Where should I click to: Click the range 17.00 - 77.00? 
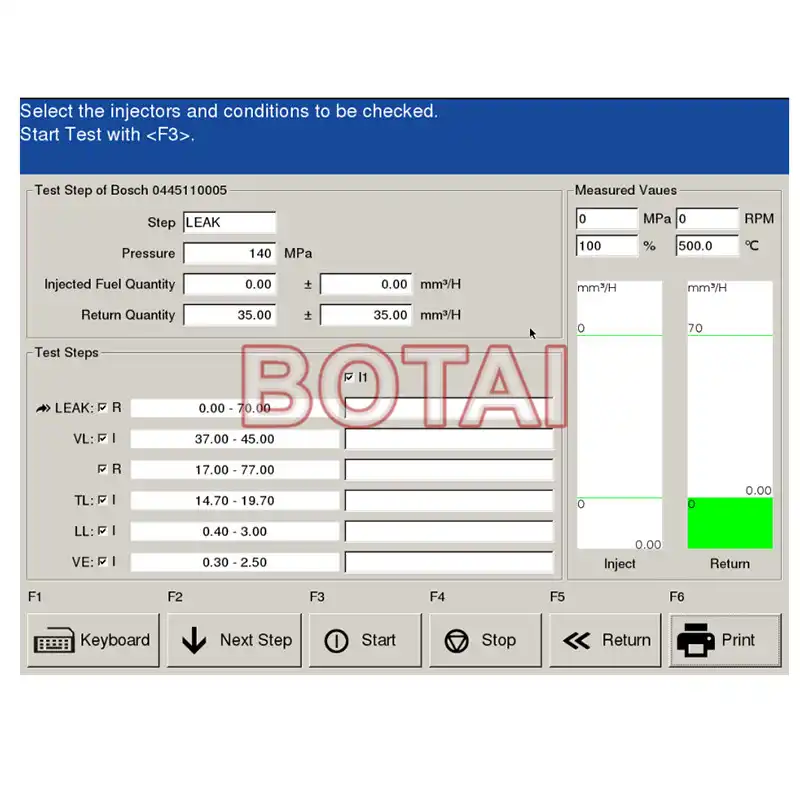click(235, 470)
